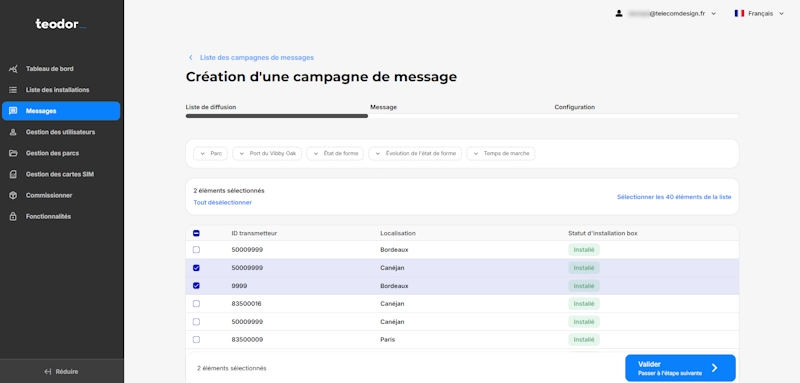Go to Tableau de bord

(61, 69)
